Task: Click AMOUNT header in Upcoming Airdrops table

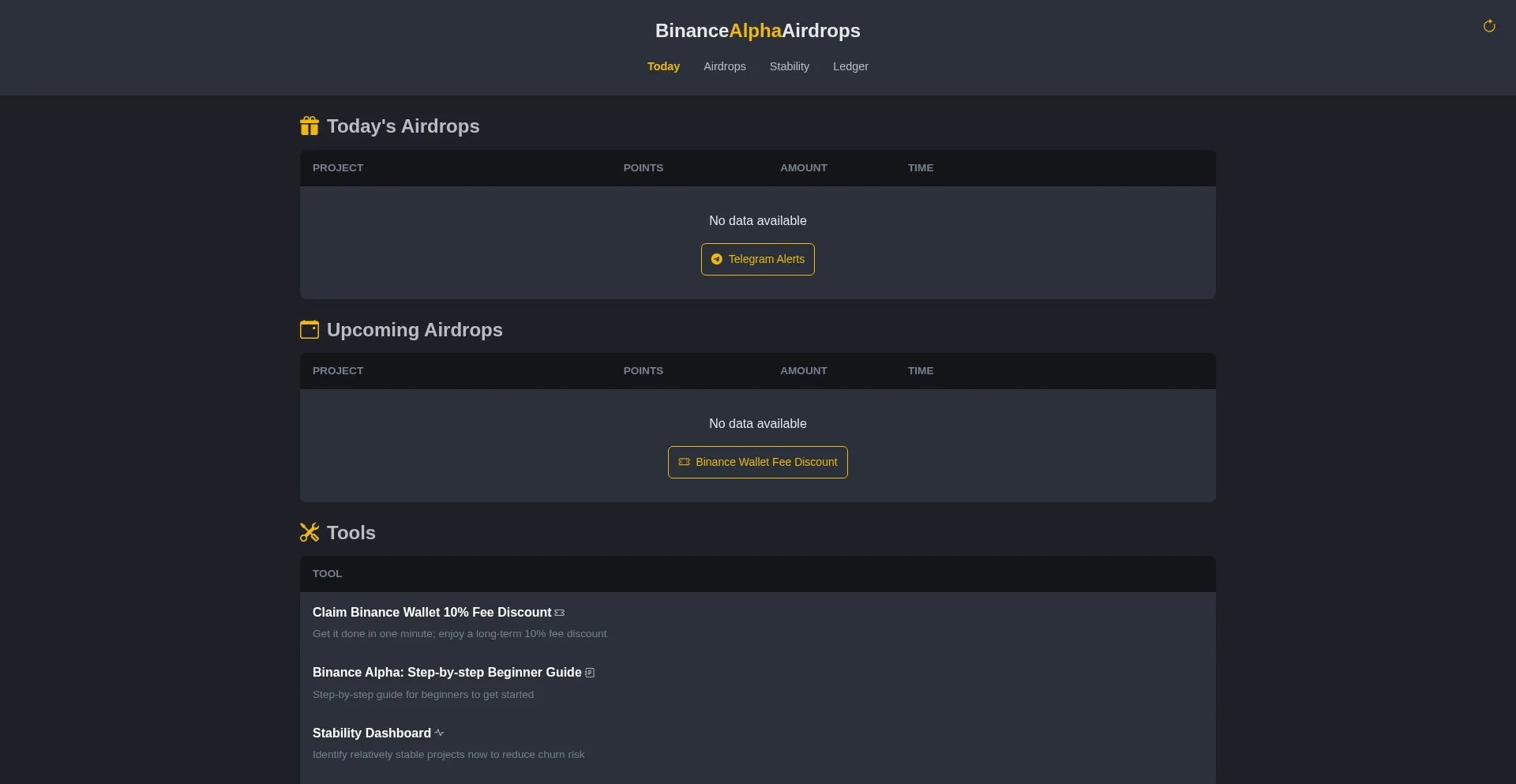Action: (804, 371)
